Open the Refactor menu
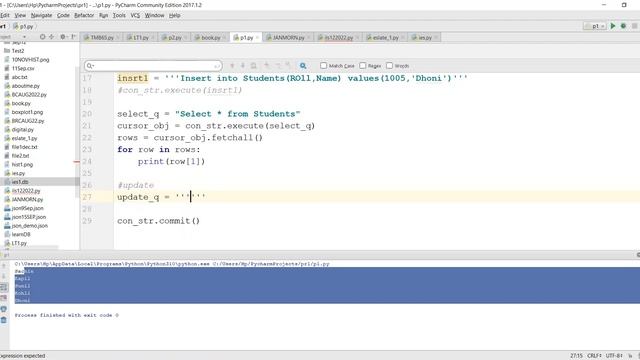Screen dimensions: 640x360 [x=84, y=15]
